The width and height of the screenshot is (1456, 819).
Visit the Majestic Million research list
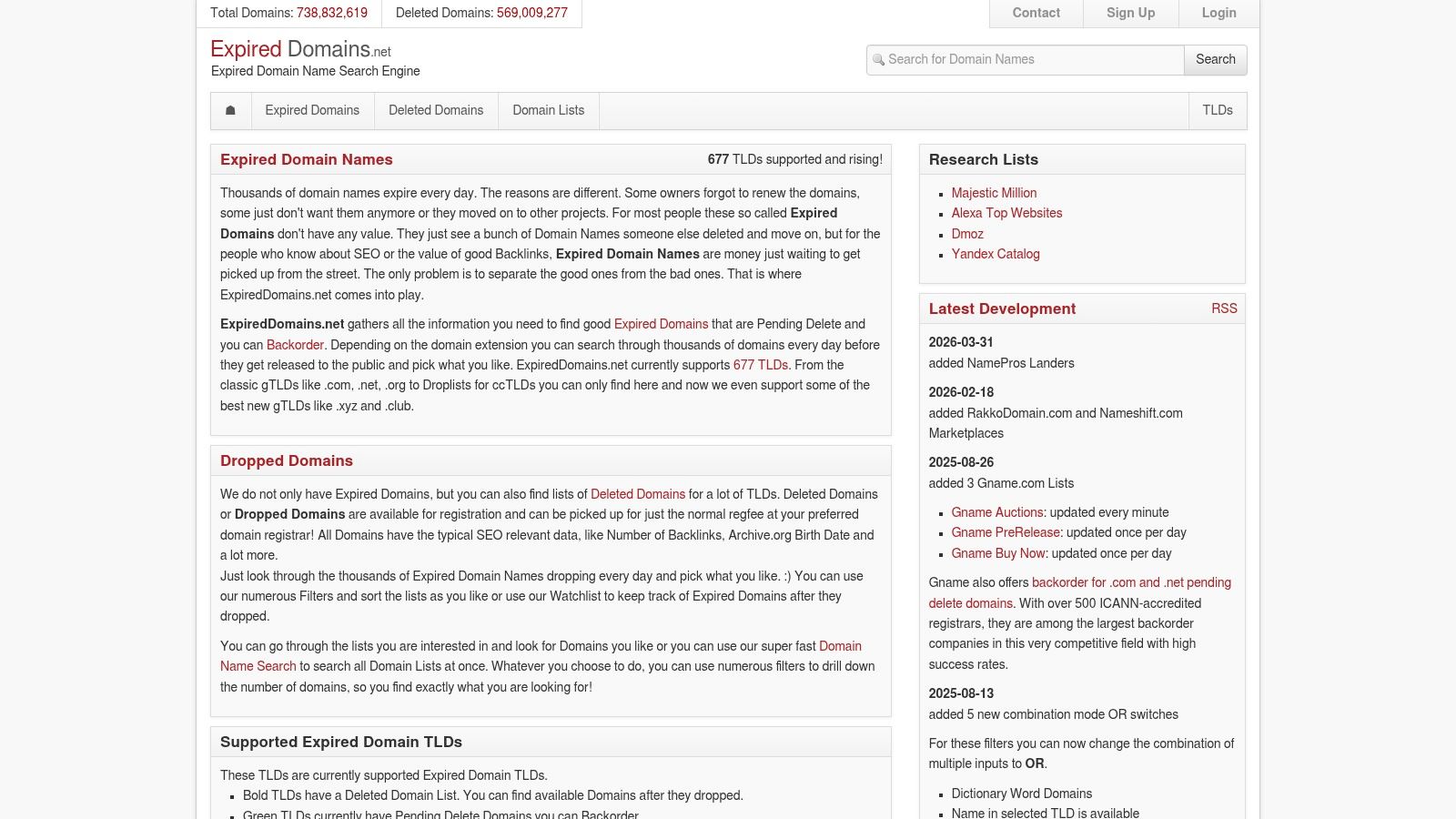click(x=994, y=193)
